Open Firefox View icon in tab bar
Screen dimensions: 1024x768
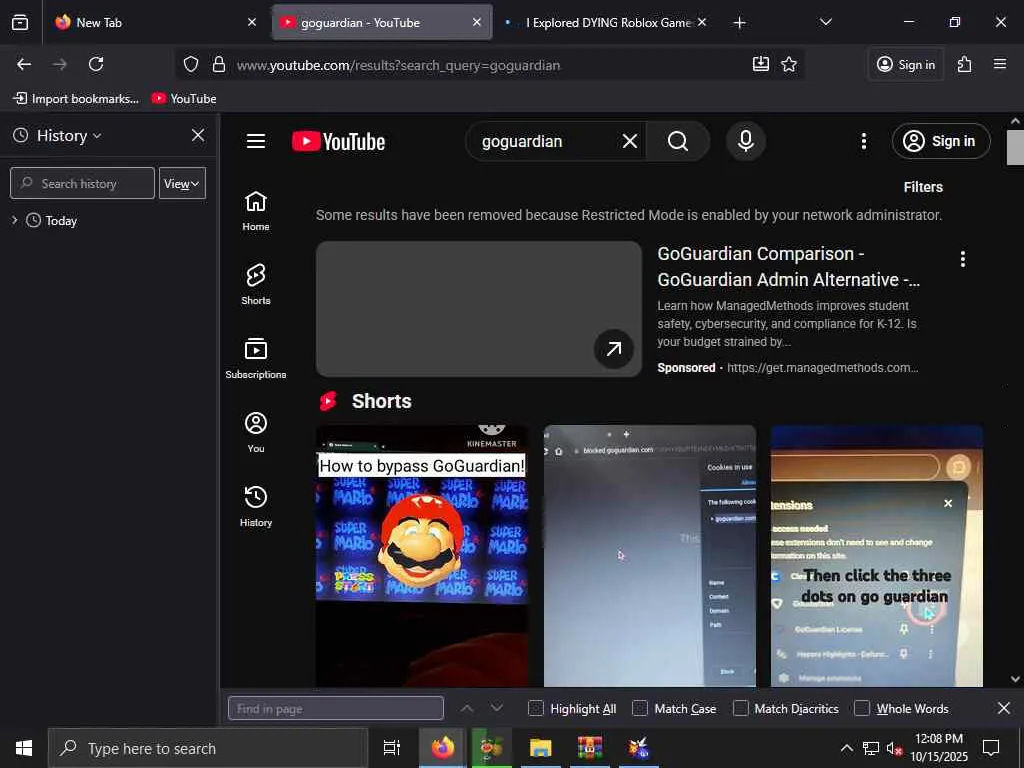tap(20, 22)
